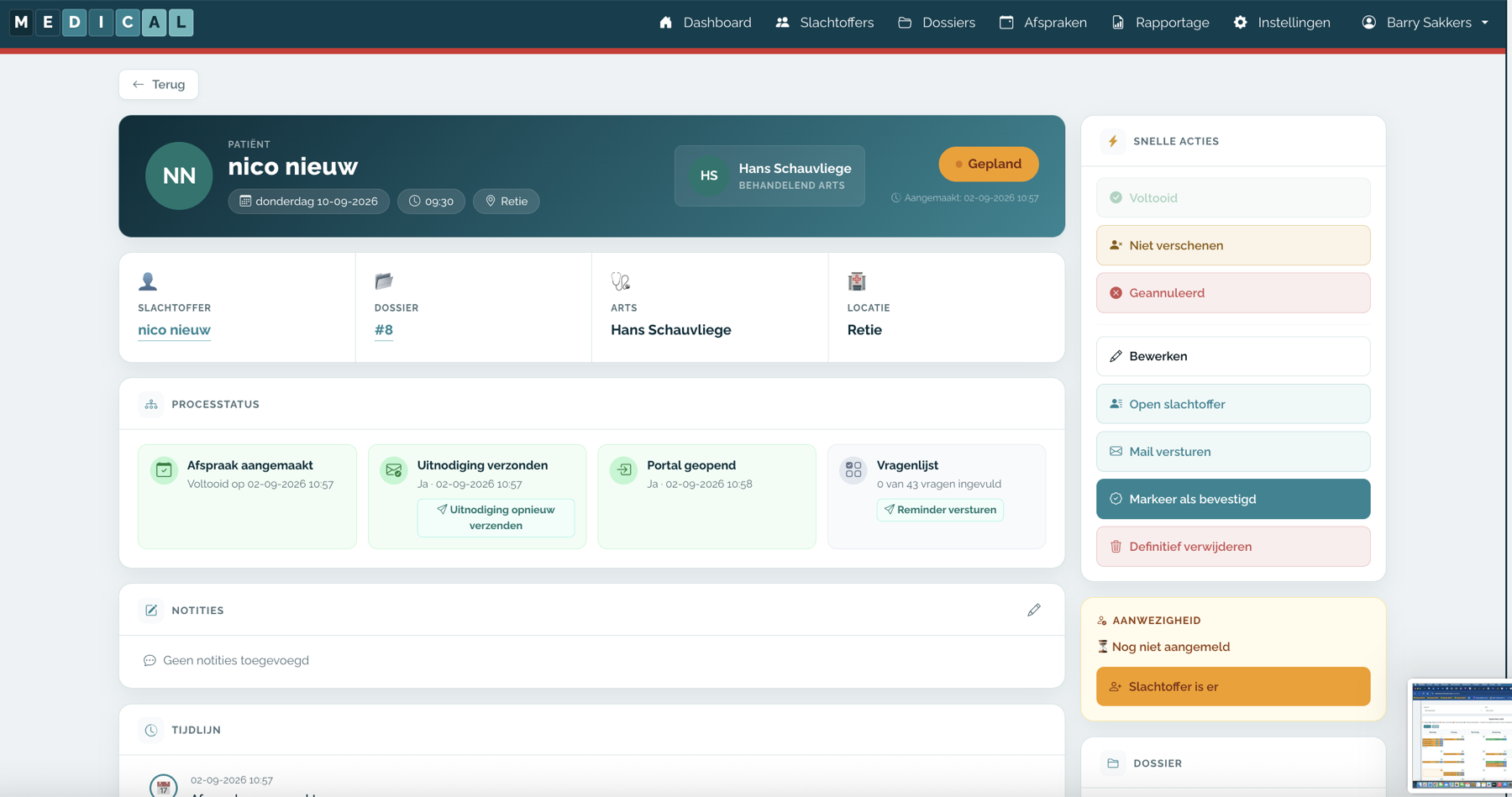The height and width of the screenshot is (797, 1512).
Task: Click the Bewerken button
Action: point(1233,356)
